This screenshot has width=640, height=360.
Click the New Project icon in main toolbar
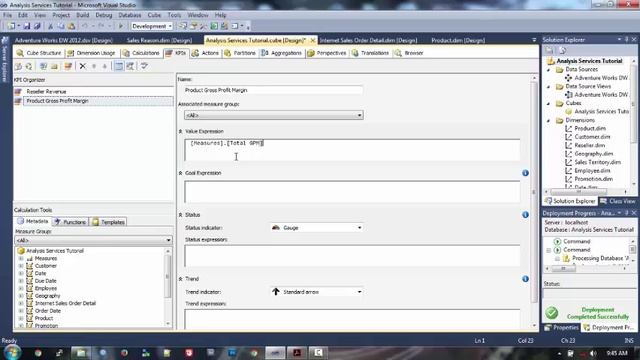click(x=11, y=26)
